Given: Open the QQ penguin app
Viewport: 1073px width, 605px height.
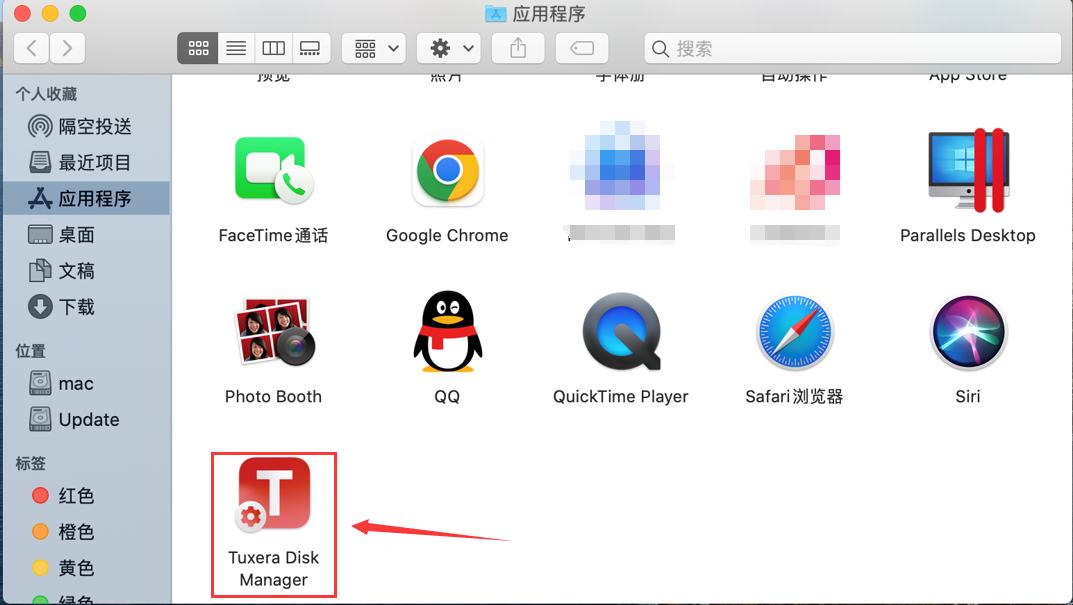Looking at the screenshot, I should (447, 334).
